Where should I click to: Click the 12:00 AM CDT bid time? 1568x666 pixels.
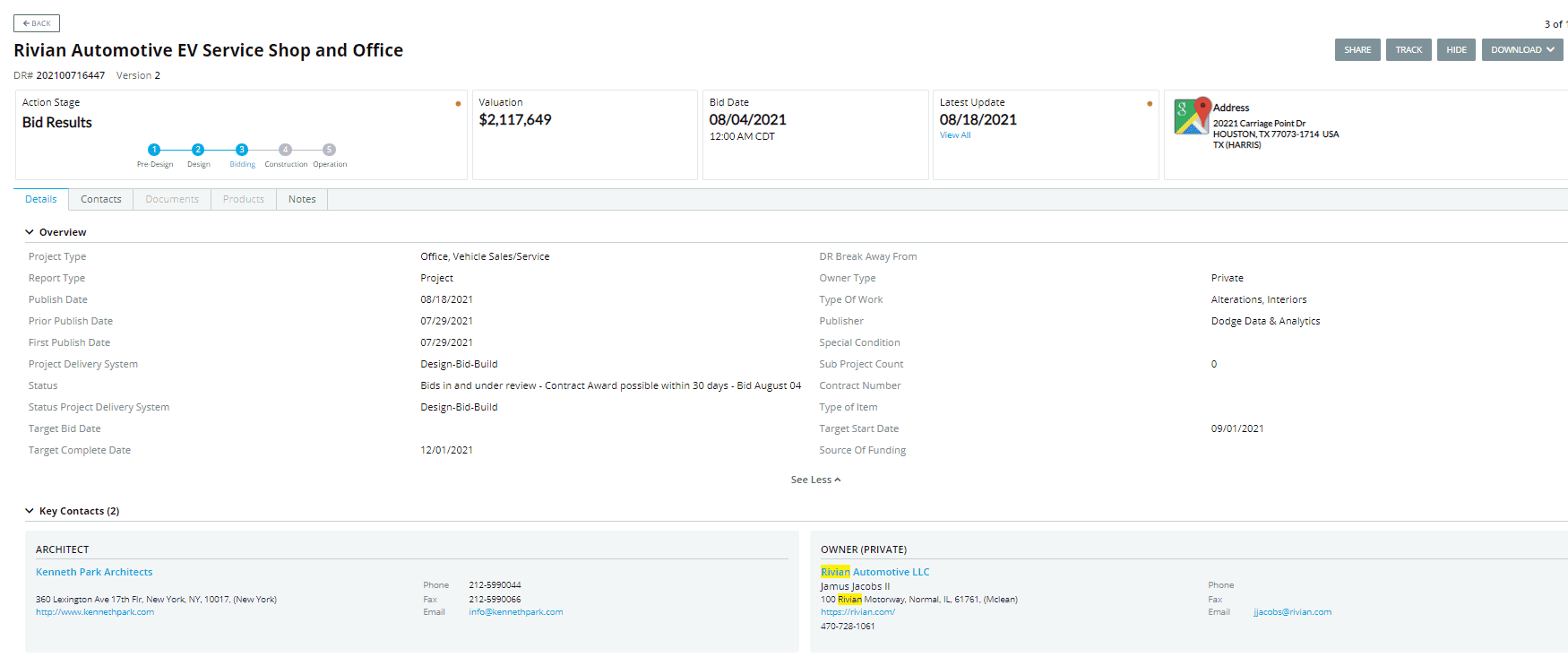point(742,136)
